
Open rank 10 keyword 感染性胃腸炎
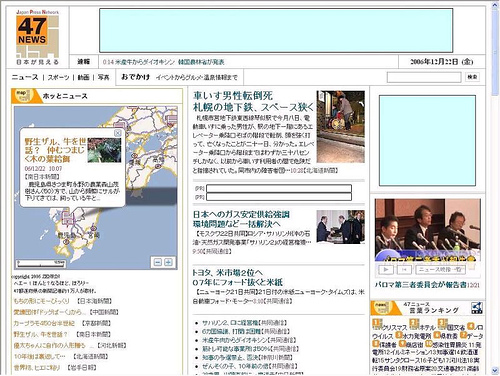click(450, 344)
